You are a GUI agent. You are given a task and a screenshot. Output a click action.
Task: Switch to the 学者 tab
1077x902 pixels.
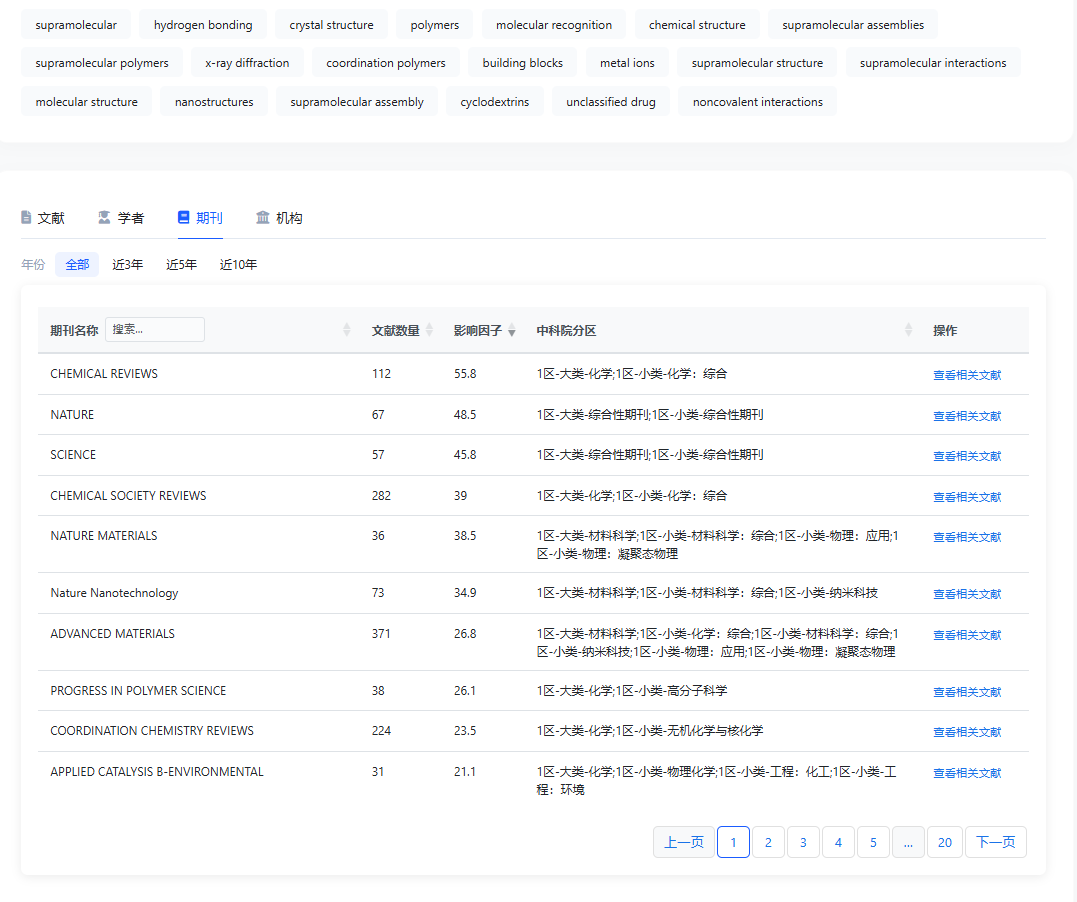130,218
